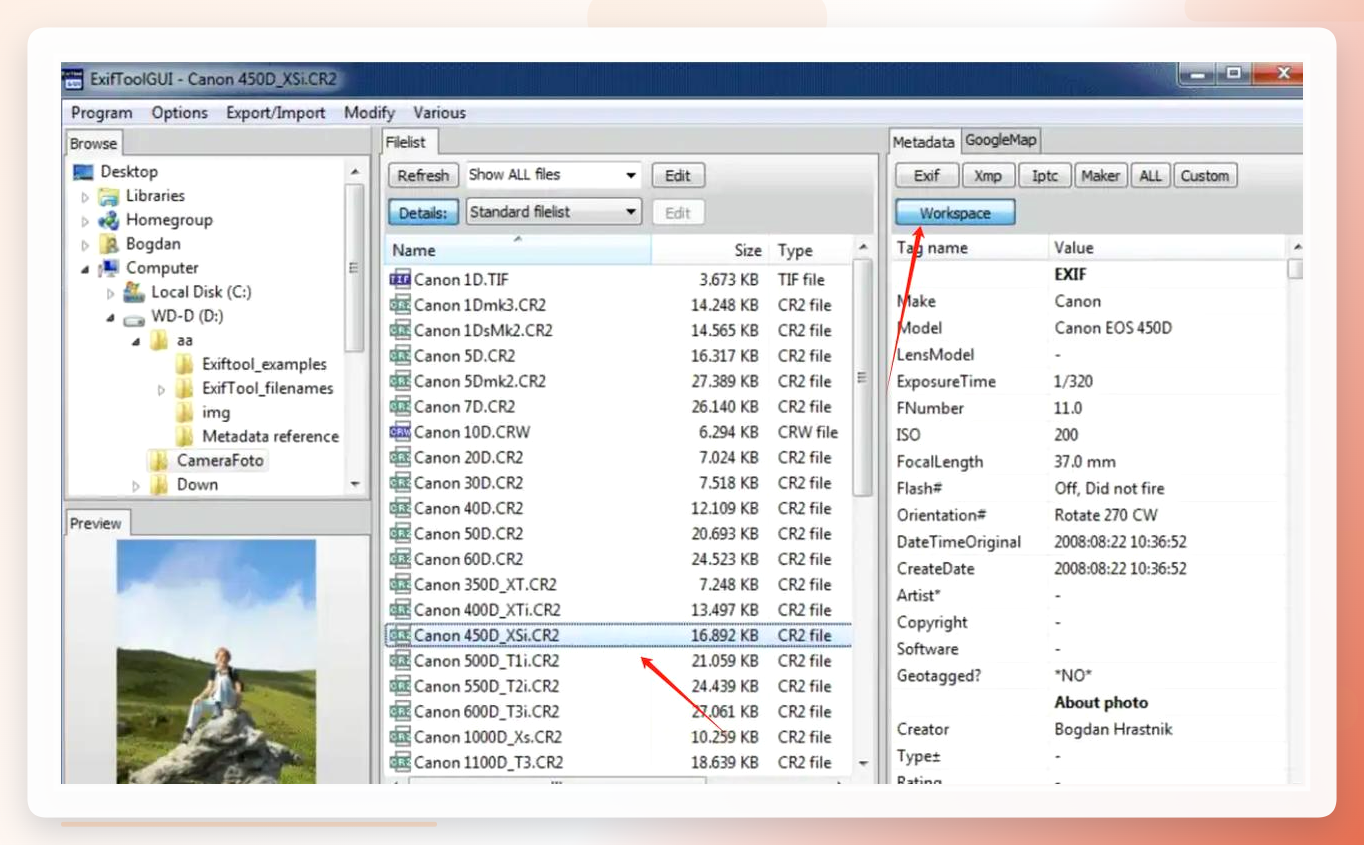Expand the Bogdan tree node
The image size is (1364, 845).
[x=85, y=245]
